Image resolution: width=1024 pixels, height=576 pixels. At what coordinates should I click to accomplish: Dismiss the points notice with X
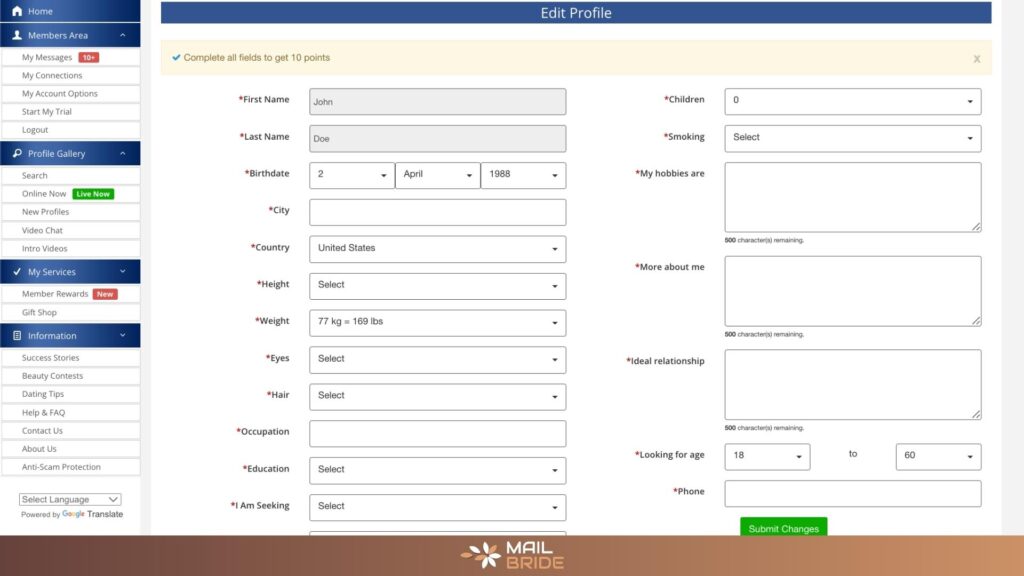[976, 59]
